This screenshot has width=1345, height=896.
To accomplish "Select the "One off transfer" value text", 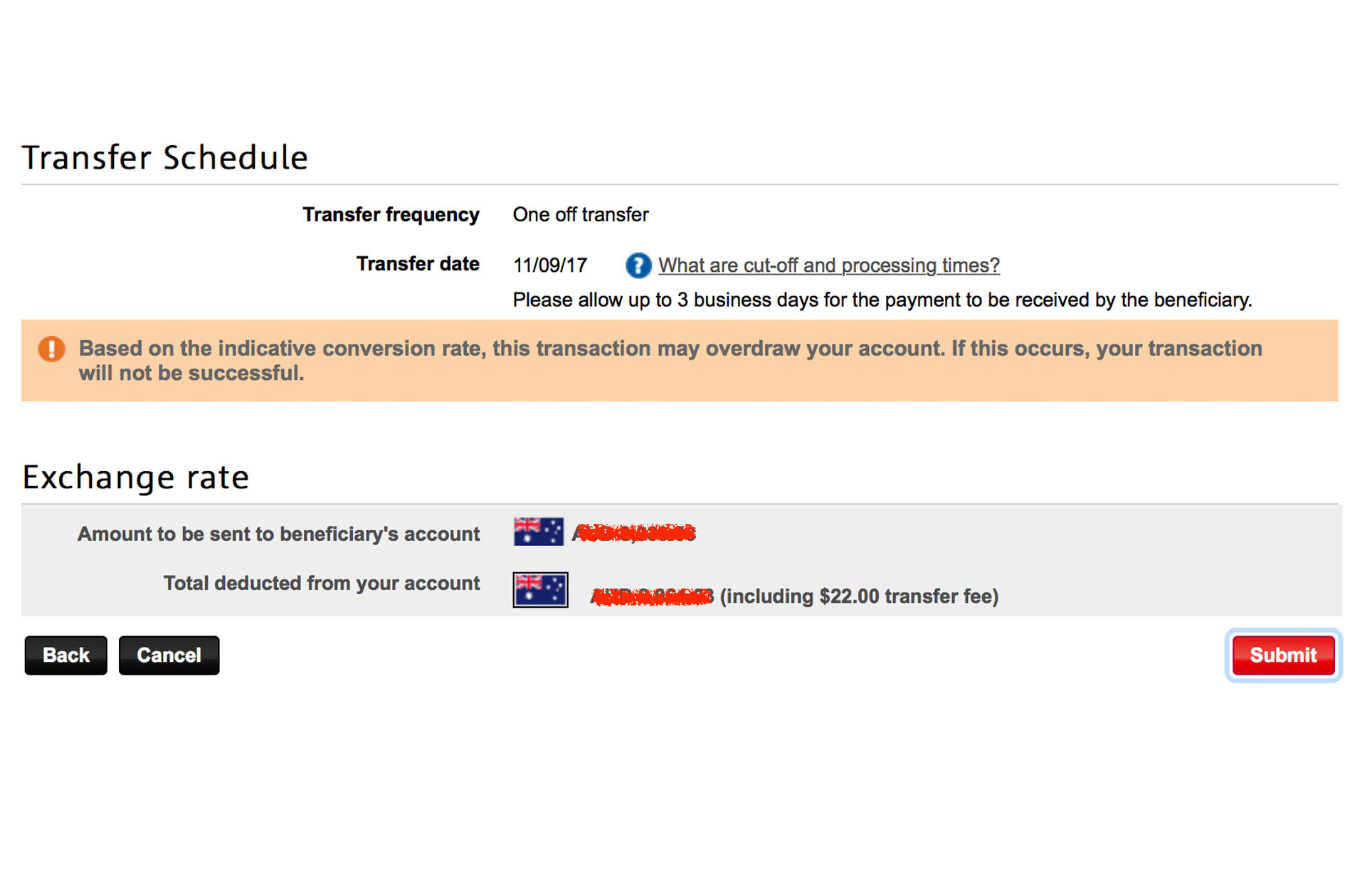I will click(x=581, y=214).
